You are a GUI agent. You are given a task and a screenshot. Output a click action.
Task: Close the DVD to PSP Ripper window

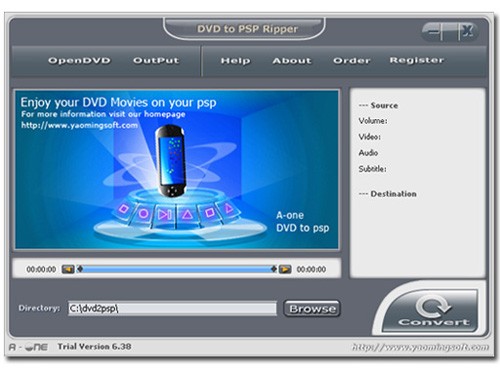[x=468, y=32]
